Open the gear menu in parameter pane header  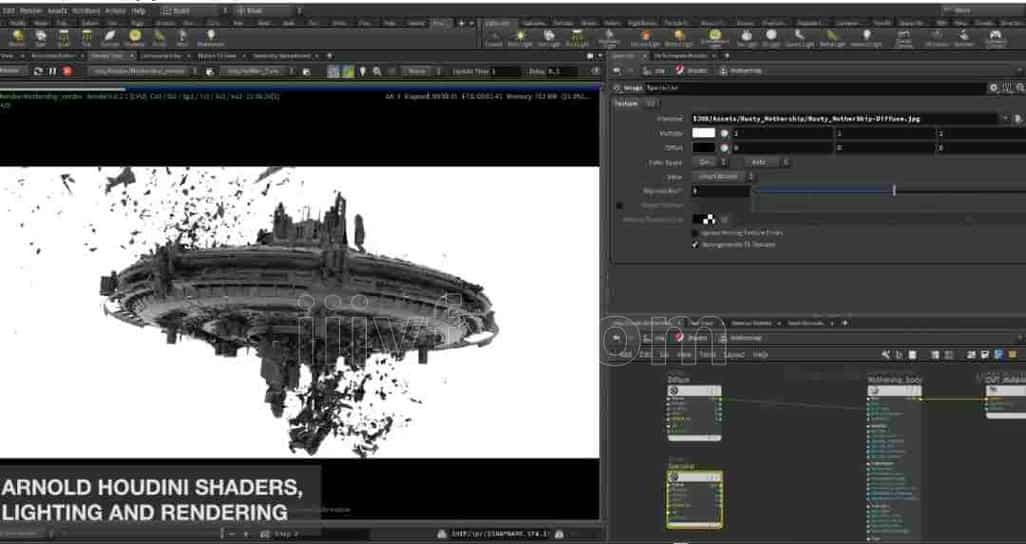tap(994, 87)
